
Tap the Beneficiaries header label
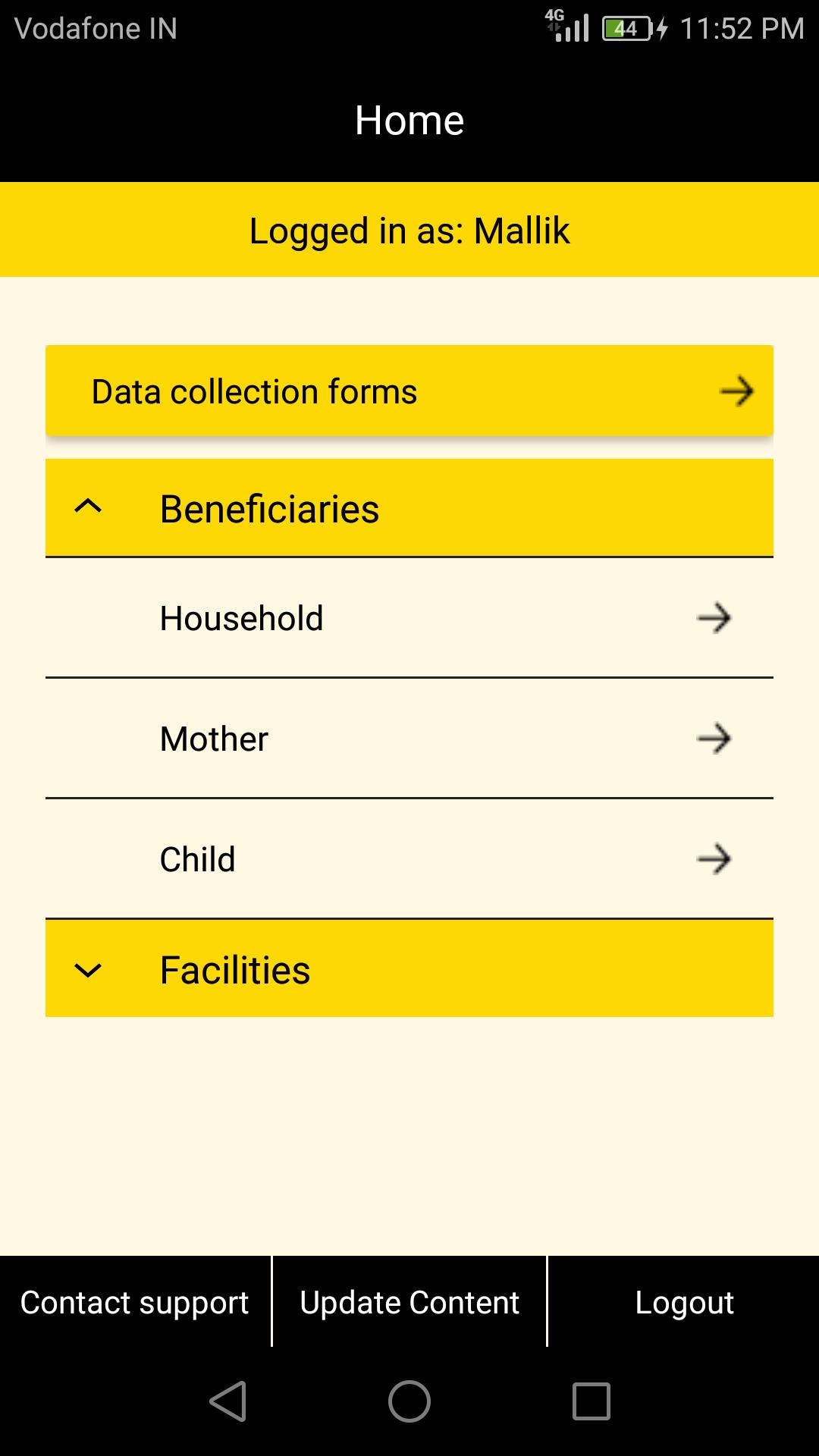click(x=269, y=509)
